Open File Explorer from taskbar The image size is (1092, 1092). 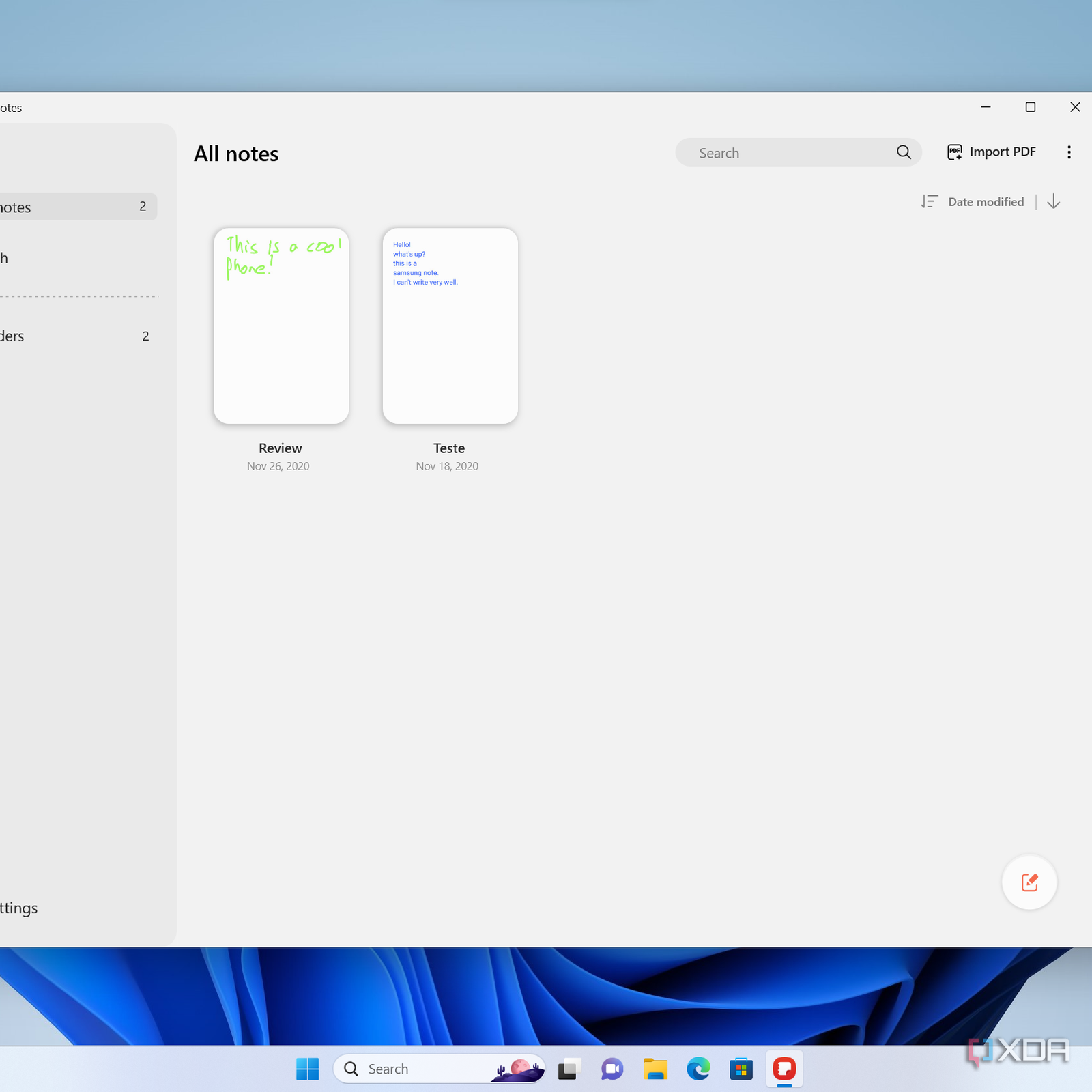655,1069
